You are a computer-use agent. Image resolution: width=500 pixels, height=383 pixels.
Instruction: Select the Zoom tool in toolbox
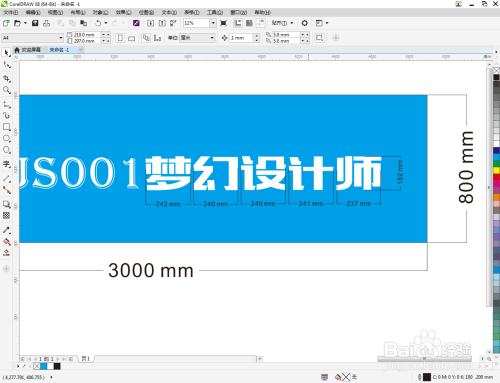[6, 90]
